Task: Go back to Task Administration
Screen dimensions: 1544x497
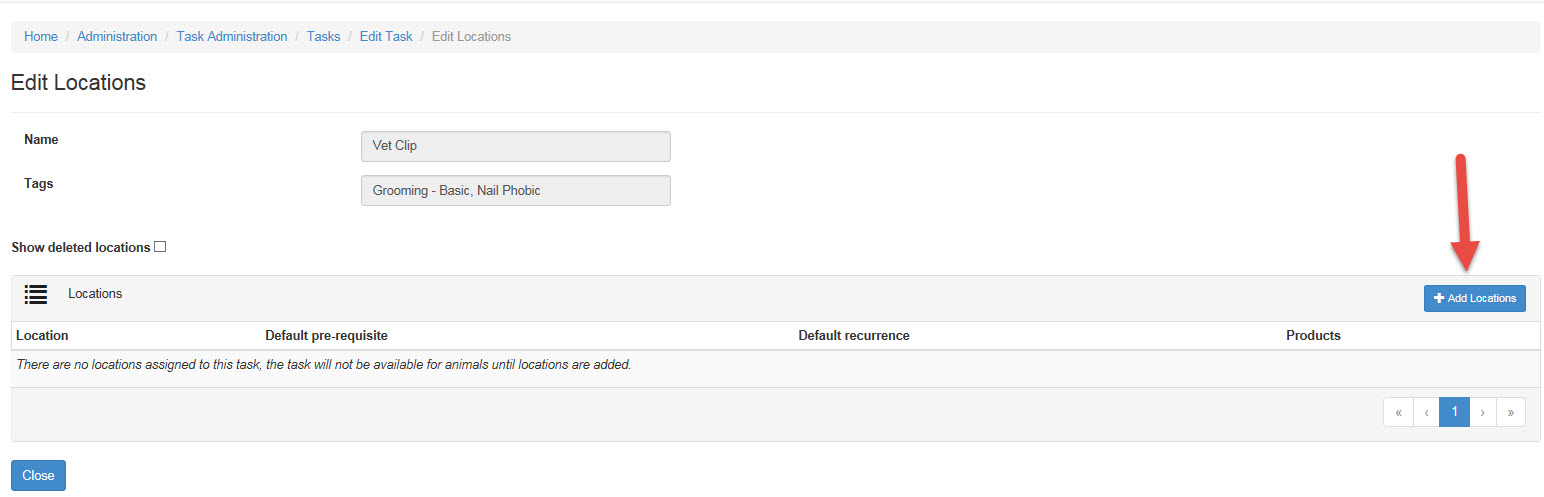Action: point(232,37)
